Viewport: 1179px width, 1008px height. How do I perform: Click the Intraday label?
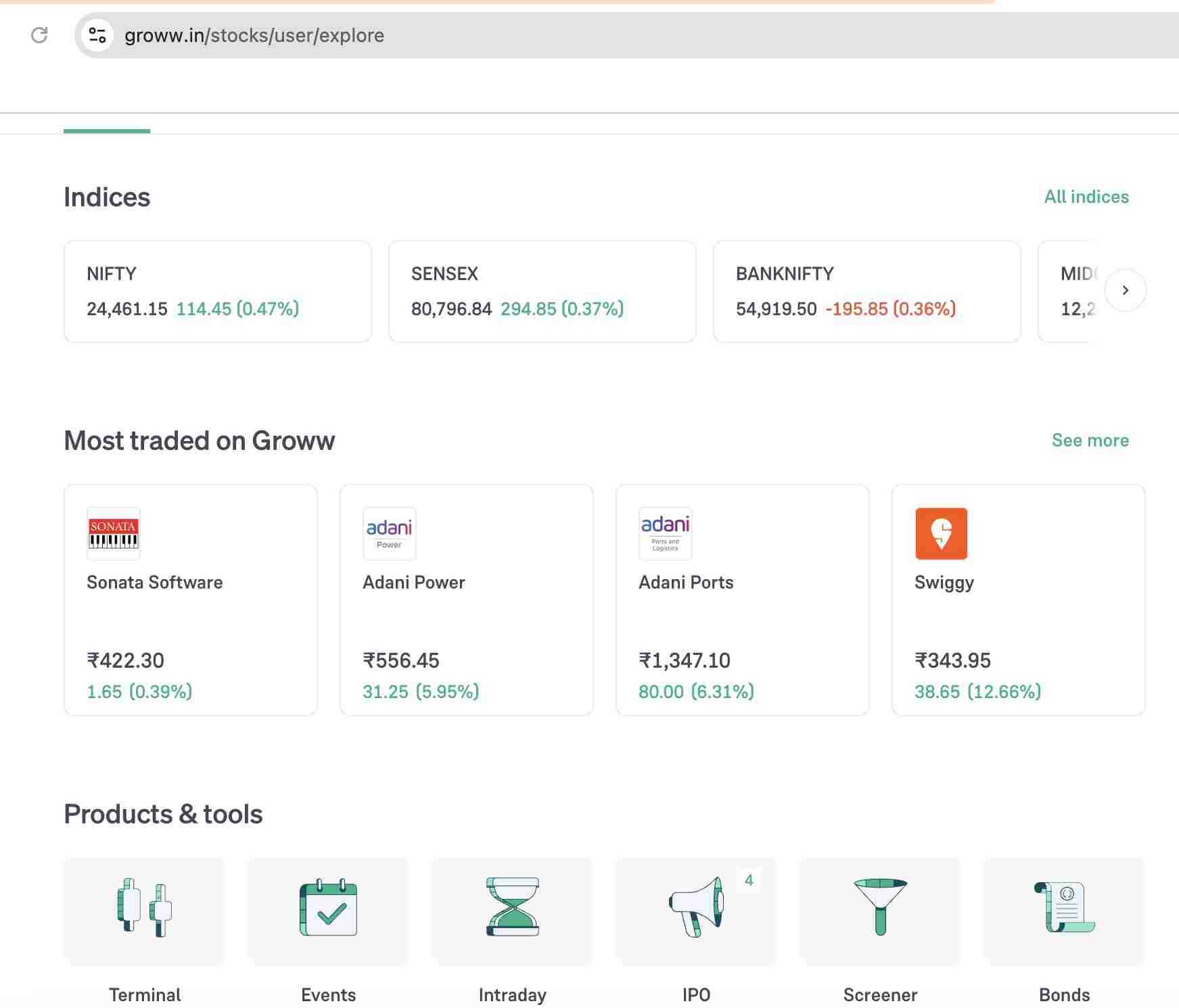coord(512,995)
